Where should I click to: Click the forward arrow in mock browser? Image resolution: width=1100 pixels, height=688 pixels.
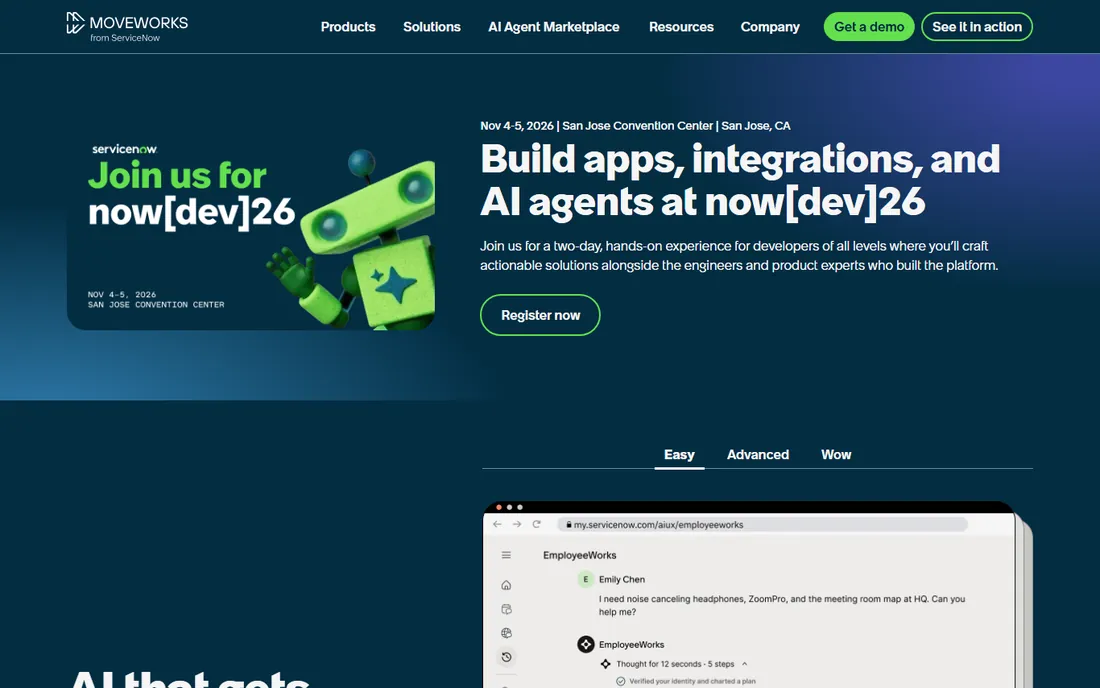517,524
